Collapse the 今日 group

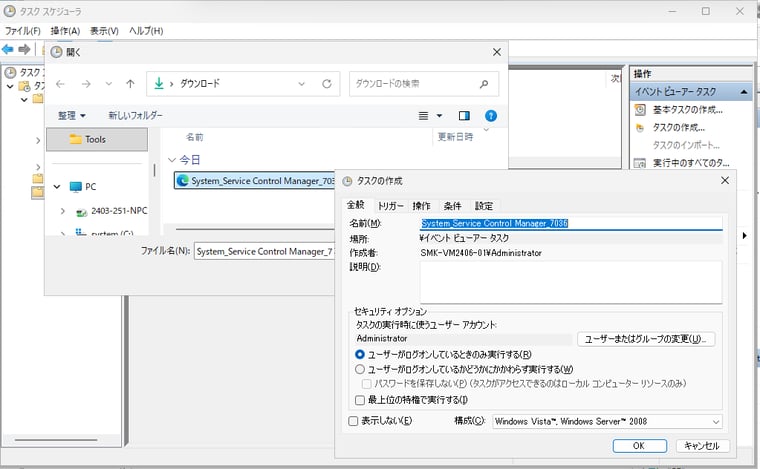tap(171, 160)
